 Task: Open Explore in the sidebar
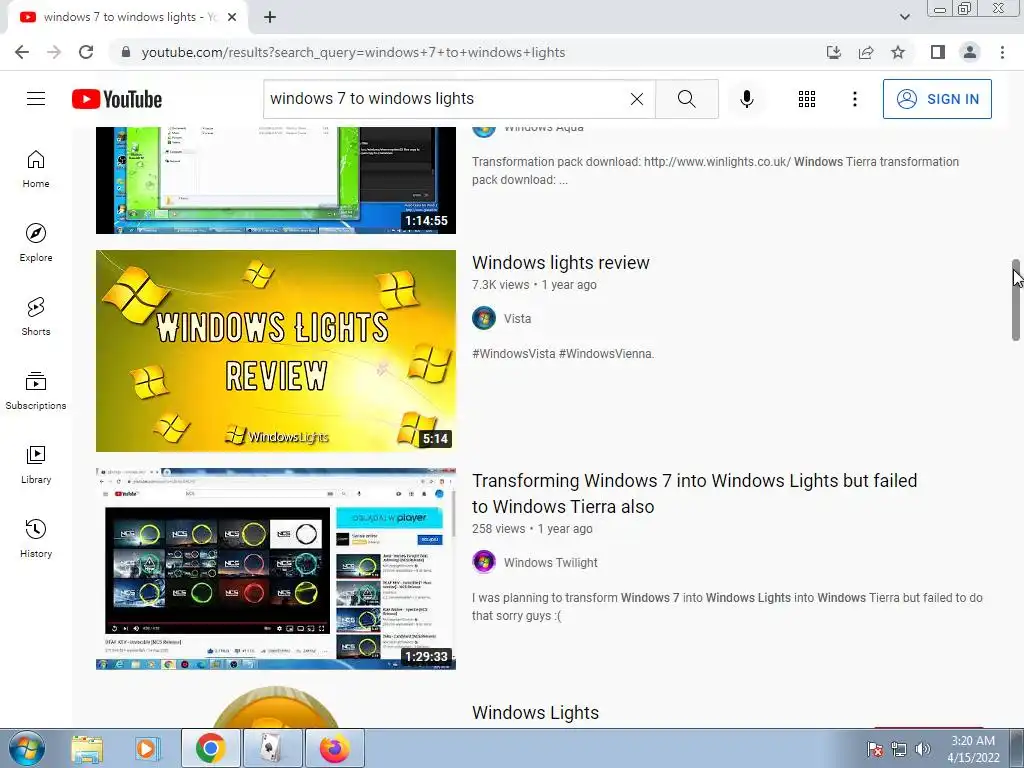36,243
